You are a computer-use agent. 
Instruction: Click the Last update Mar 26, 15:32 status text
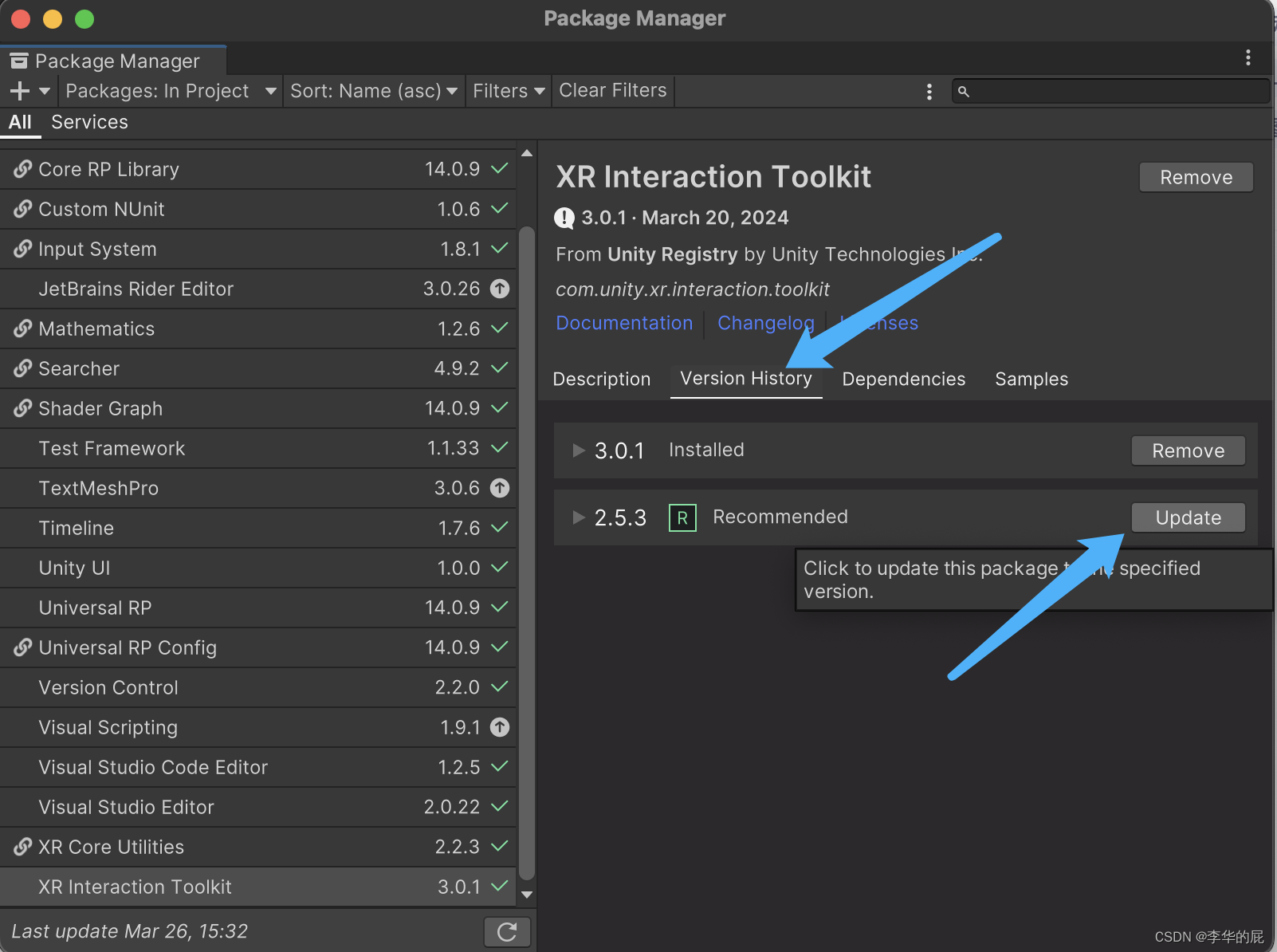(x=130, y=931)
